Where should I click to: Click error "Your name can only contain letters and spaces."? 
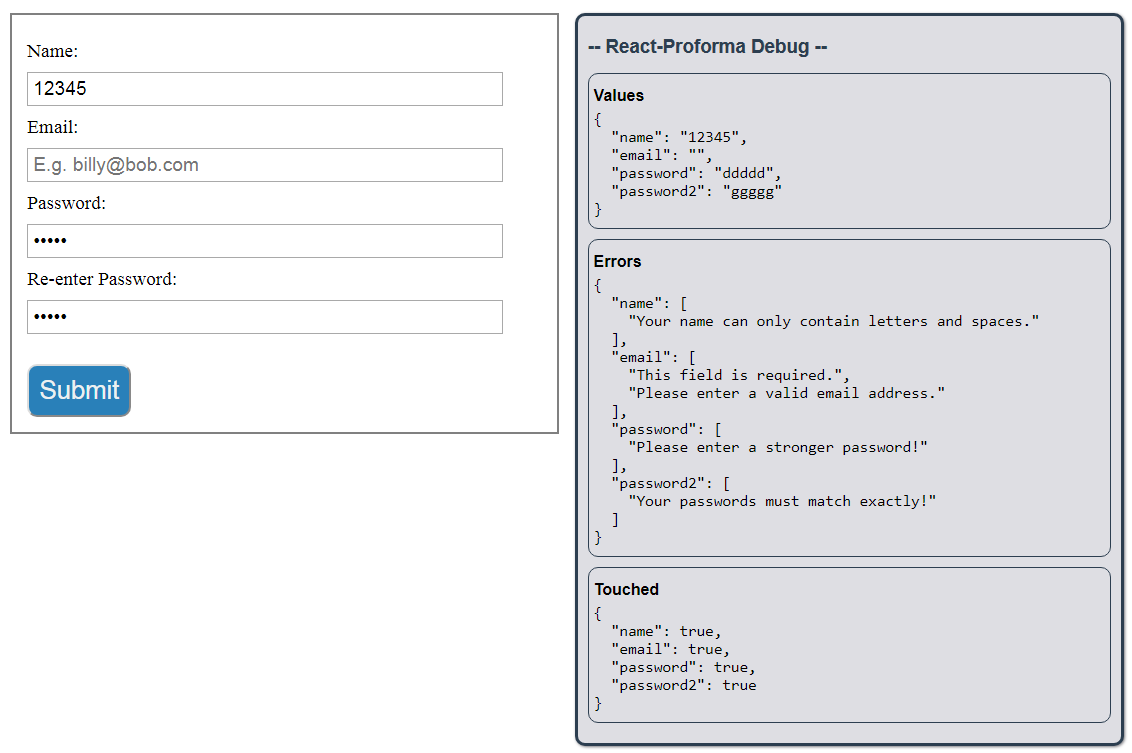(833, 321)
